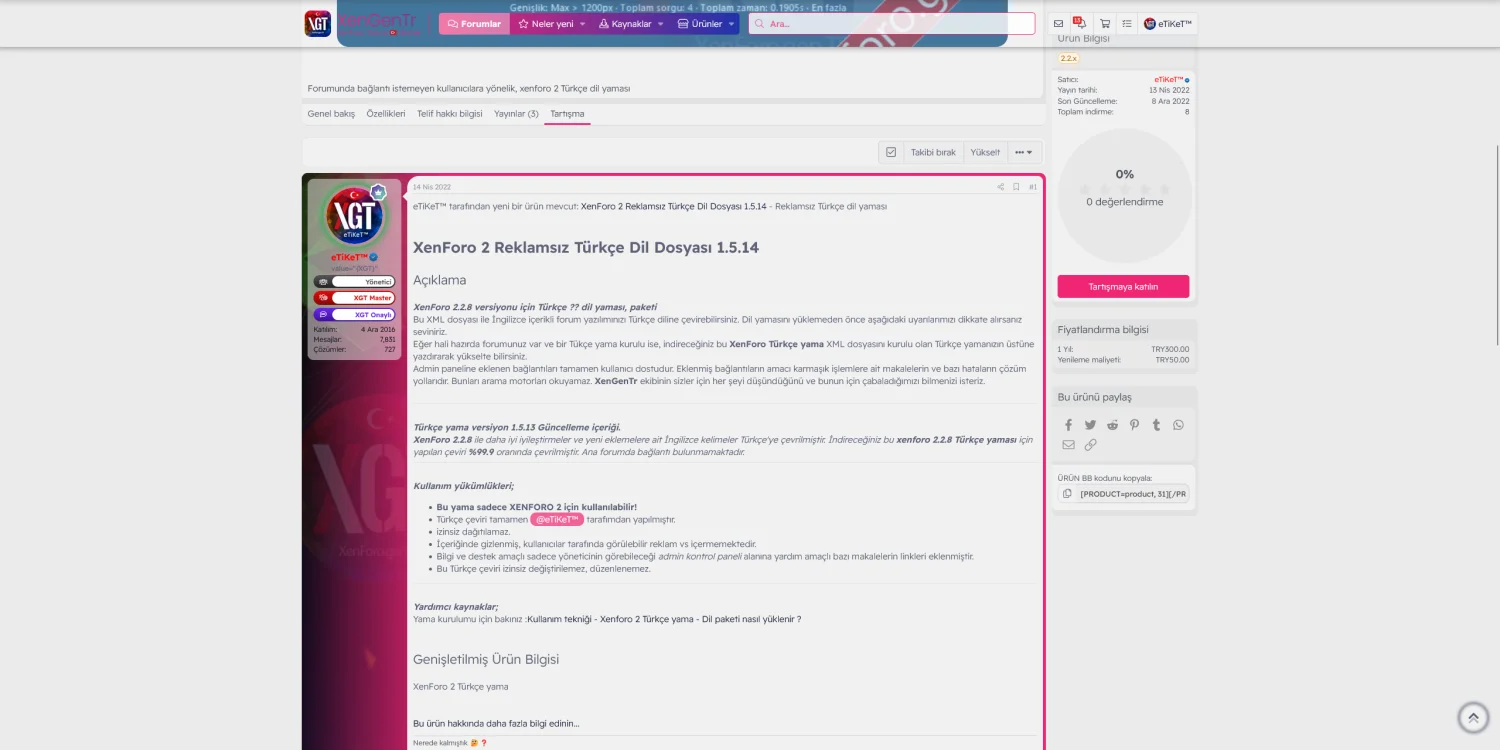
Task: Open the checklist icon in header
Action: coord(1127,24)
